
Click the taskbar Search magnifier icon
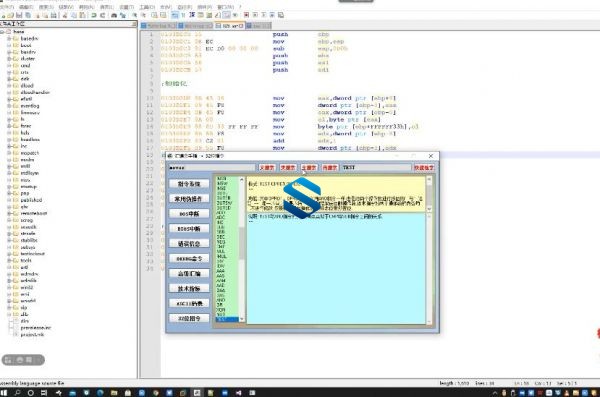coord(18,393)
